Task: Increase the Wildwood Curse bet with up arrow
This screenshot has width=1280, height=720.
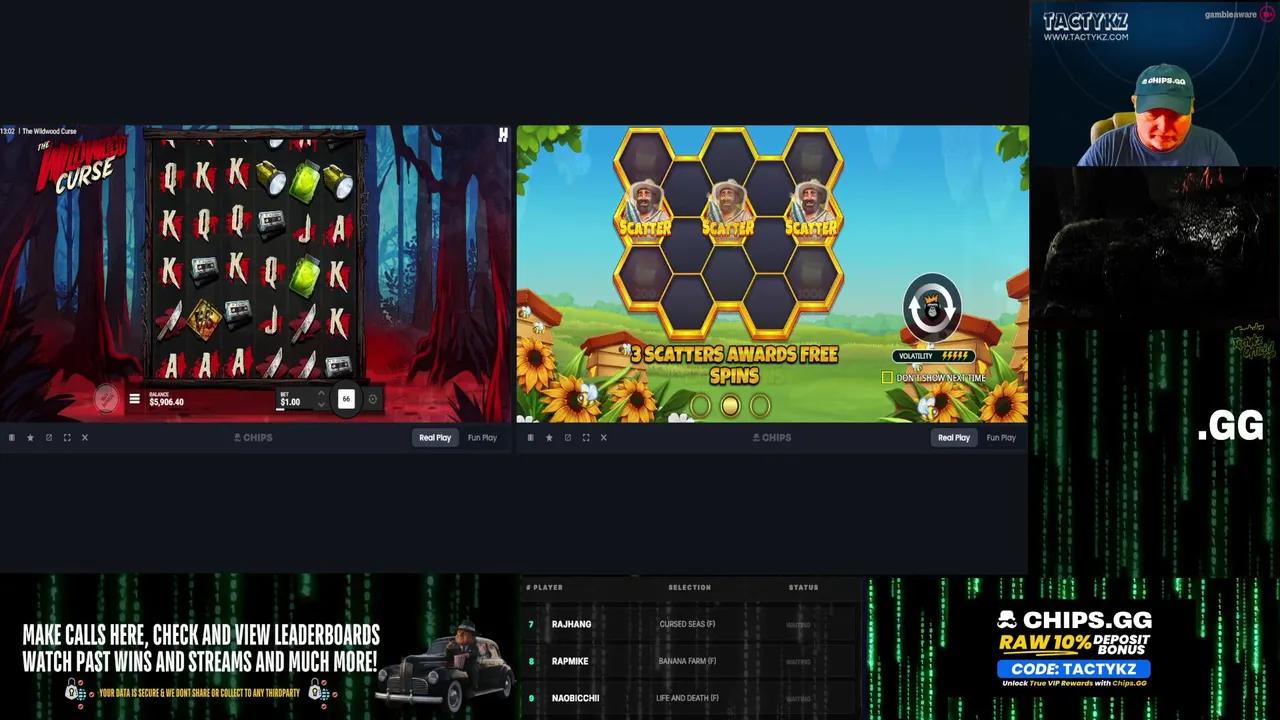Action: [320, 394]
